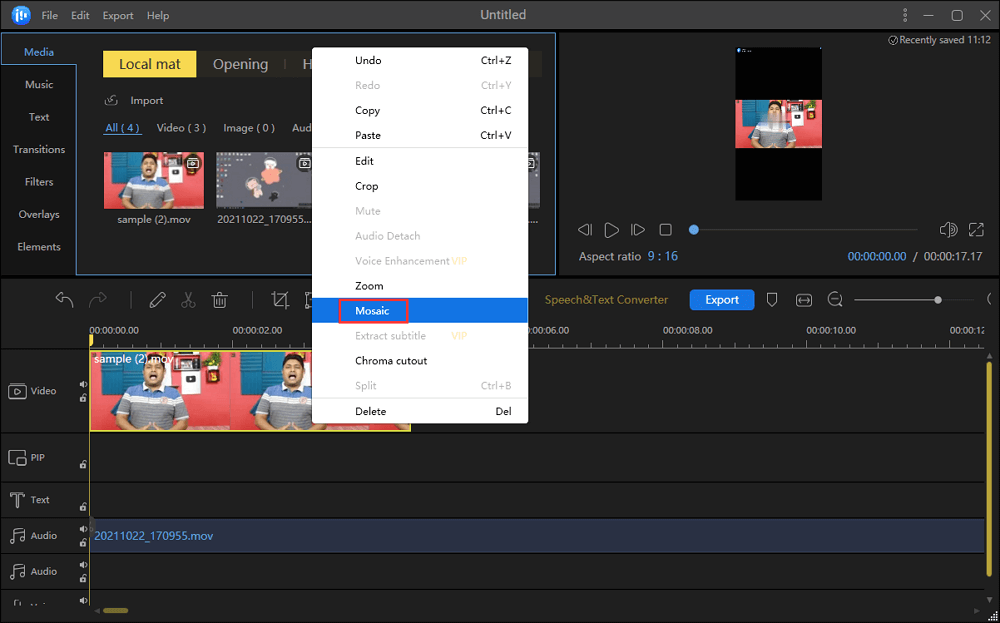
Task: Click the timeline zoom slider handle
Action: tap(937, 300)
